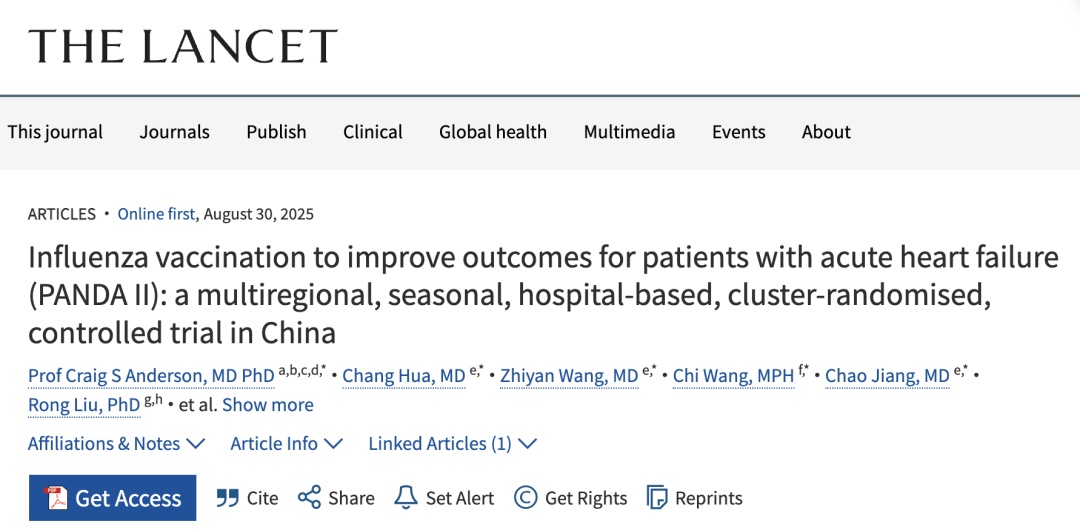Go to the Multimedia section
This screenshot has height=530, width=1080.
[x=630, y=132]
